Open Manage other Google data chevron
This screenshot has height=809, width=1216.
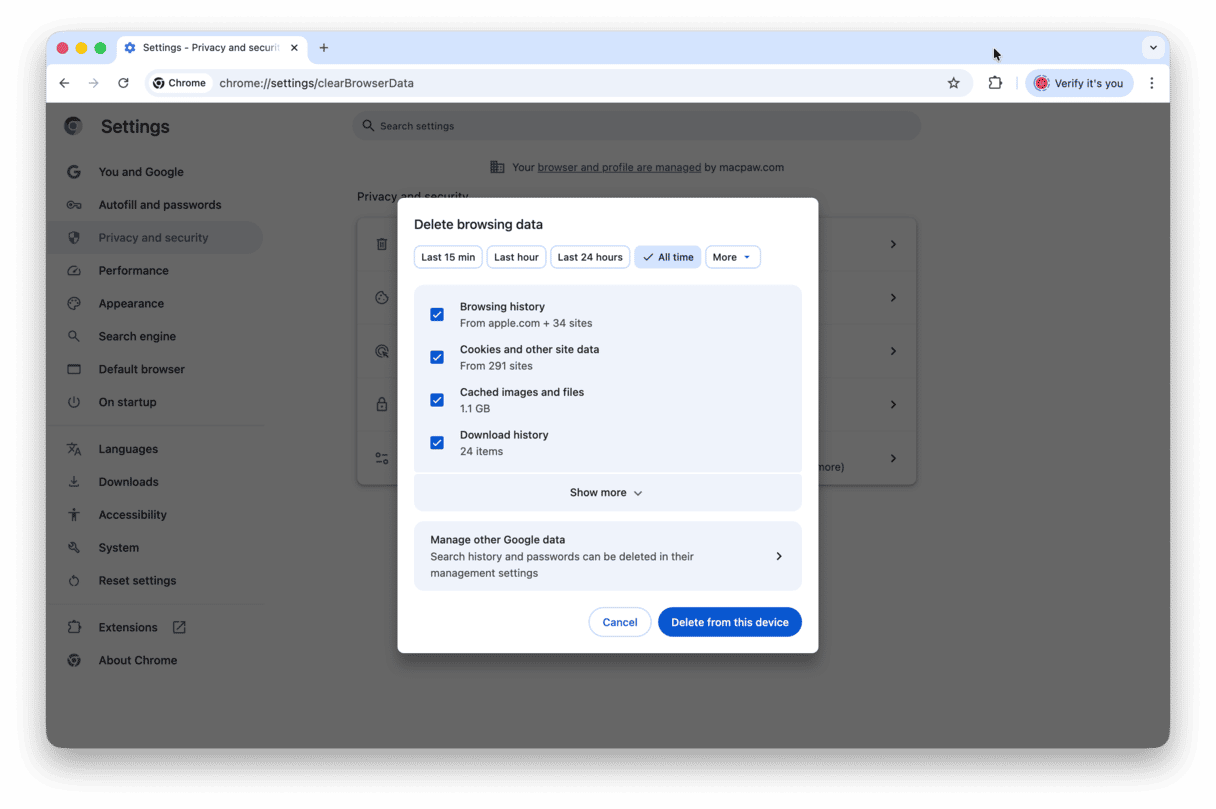pos(779,555)
